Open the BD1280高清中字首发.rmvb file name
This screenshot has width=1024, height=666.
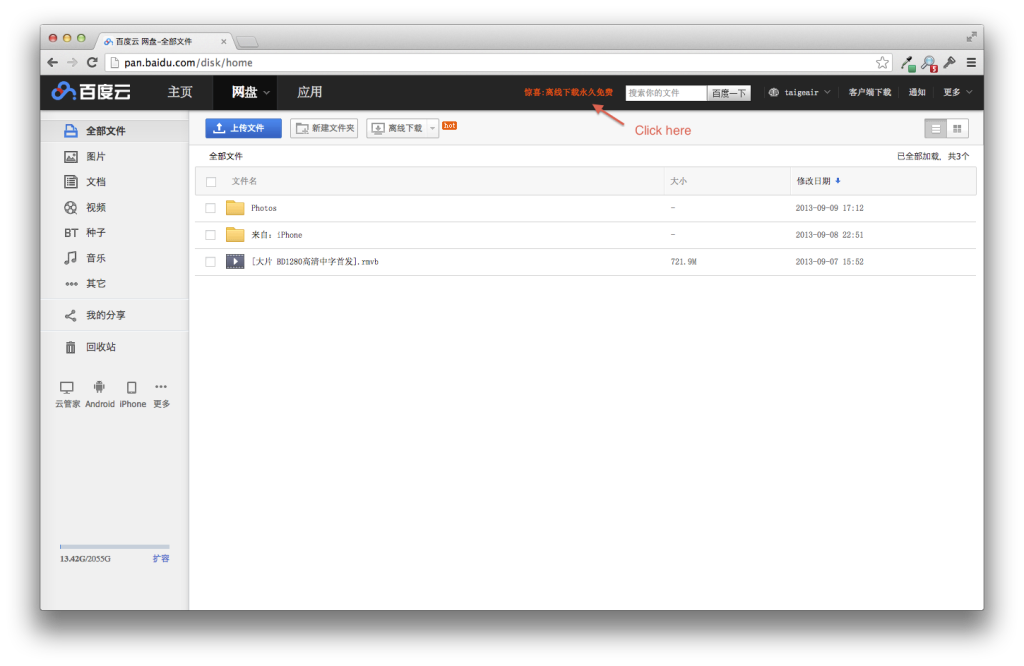pos(315,262)
